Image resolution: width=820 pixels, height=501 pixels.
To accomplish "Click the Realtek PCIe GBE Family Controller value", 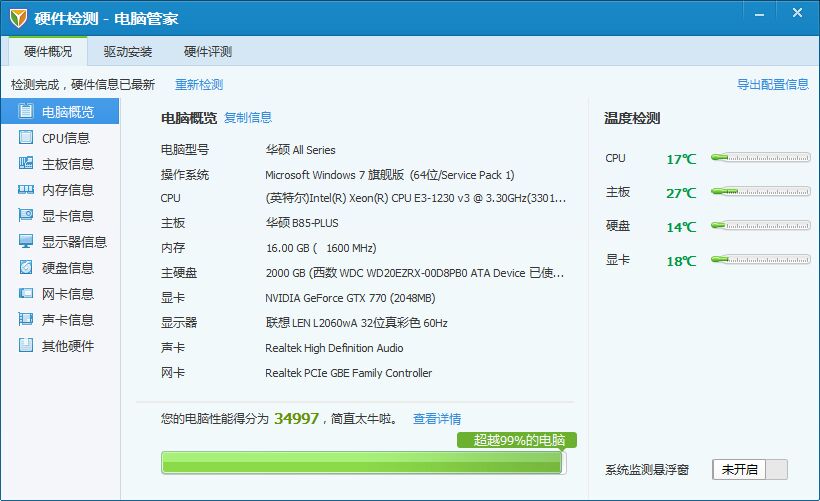I will coord(348,373).
